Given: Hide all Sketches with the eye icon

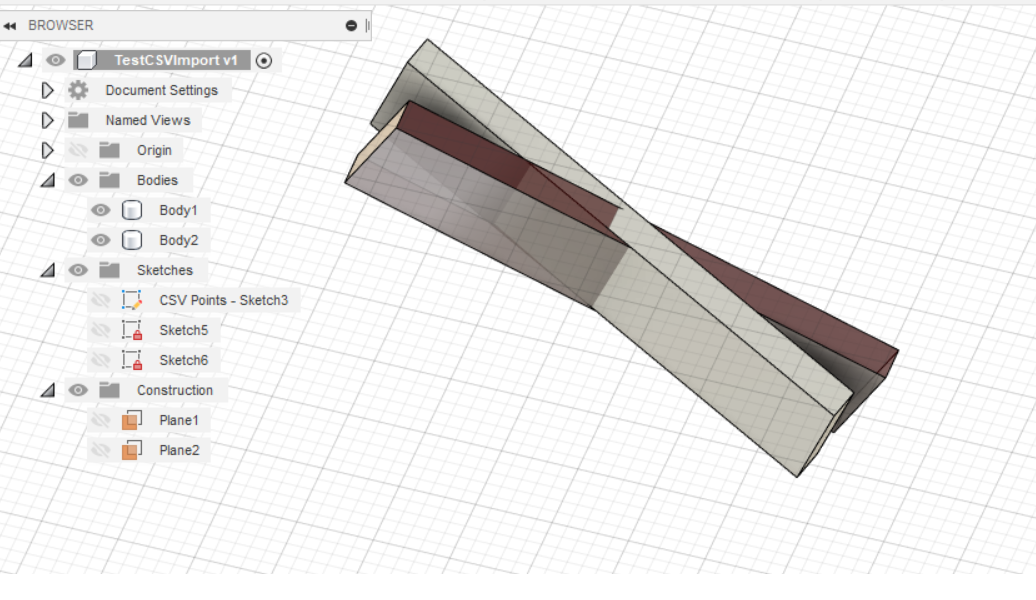Looking at the screenshot, I should [x=78, y=270].
